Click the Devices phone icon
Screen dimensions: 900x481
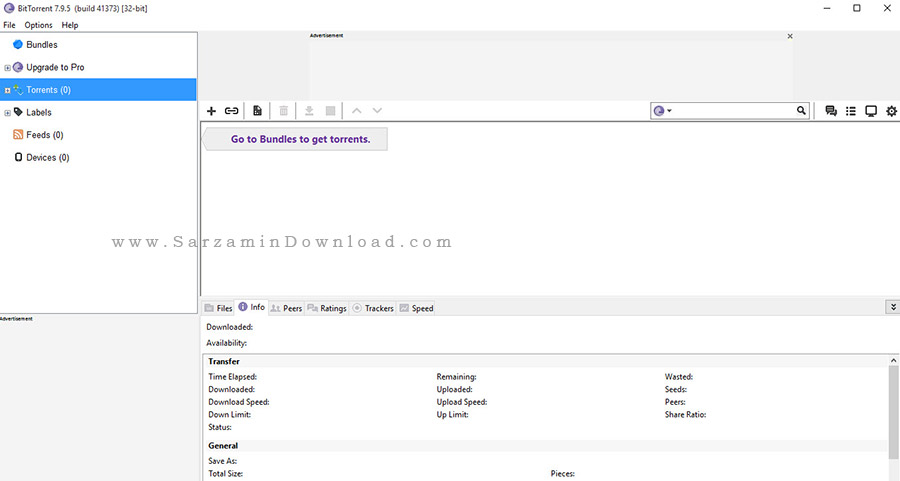tap(18, 157)
